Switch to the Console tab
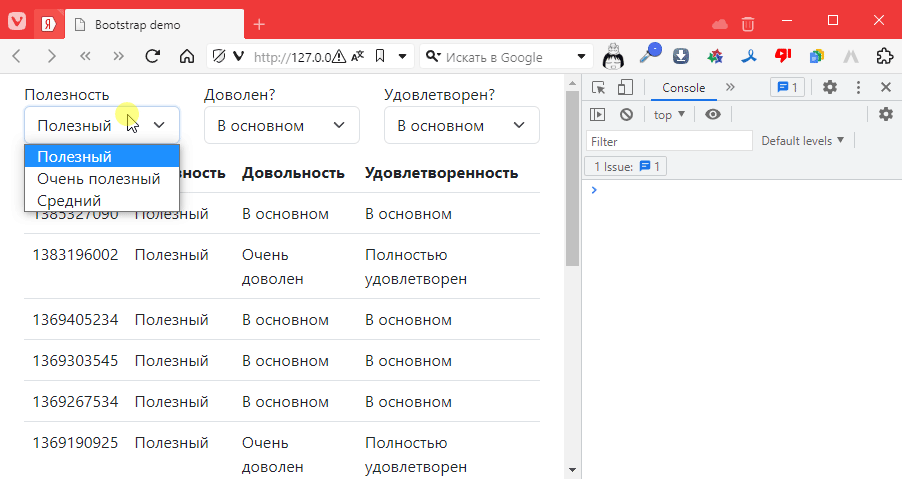The image size is (902, 479). pos(684,88)
